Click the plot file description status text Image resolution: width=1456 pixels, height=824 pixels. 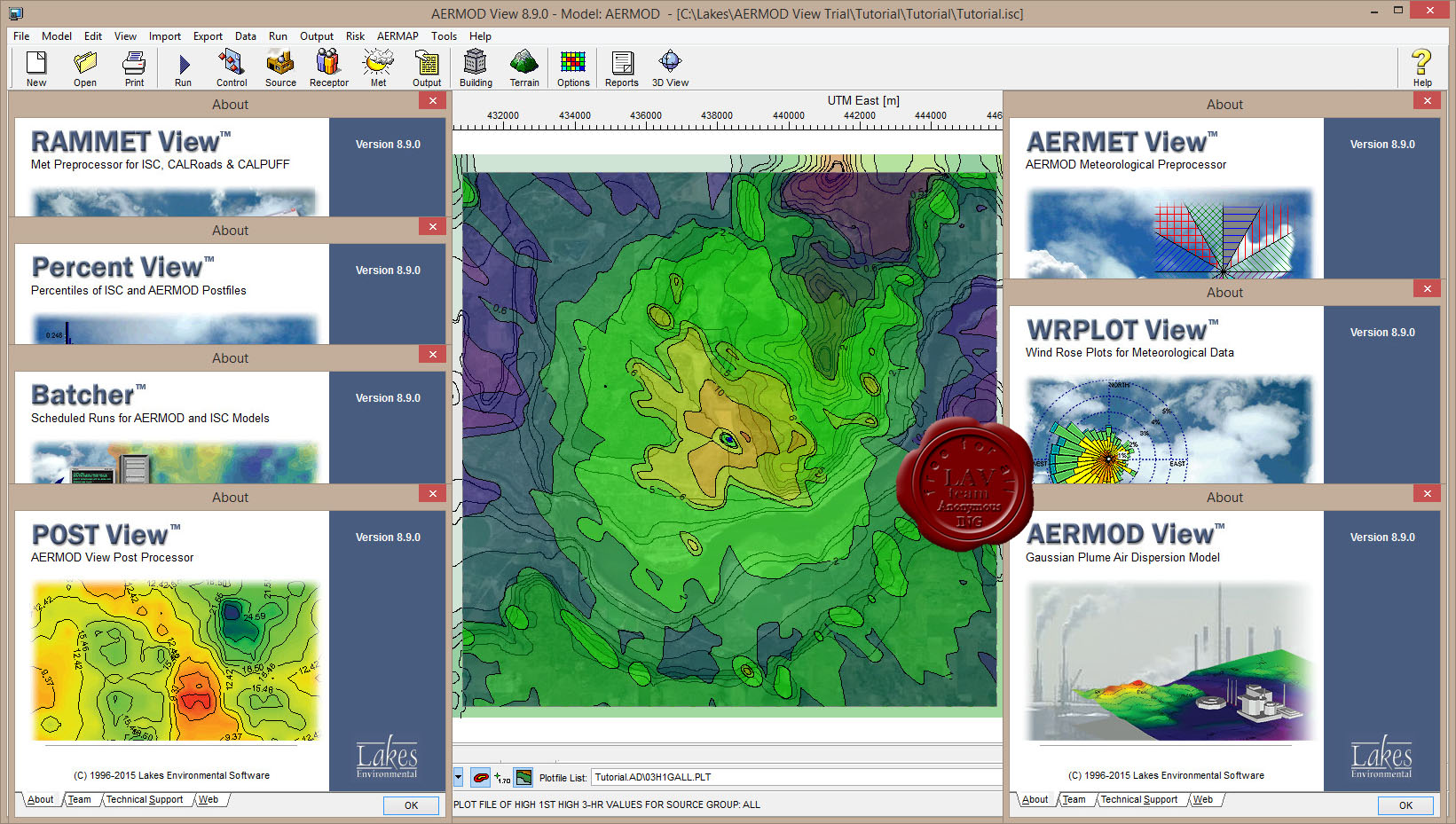click(607, 804)
